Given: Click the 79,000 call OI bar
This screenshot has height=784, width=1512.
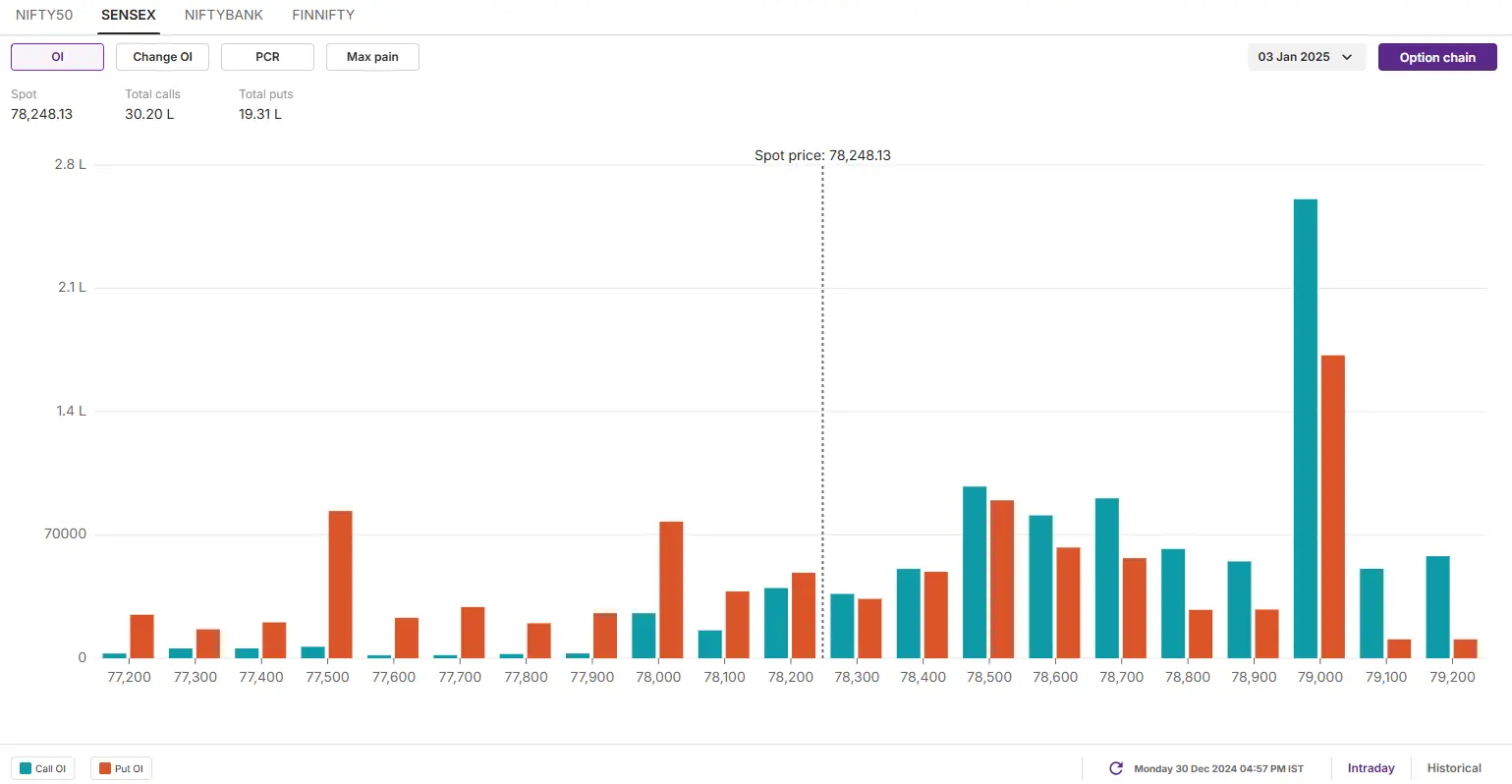Looking at the screenshot, I should click(1306, 428).
